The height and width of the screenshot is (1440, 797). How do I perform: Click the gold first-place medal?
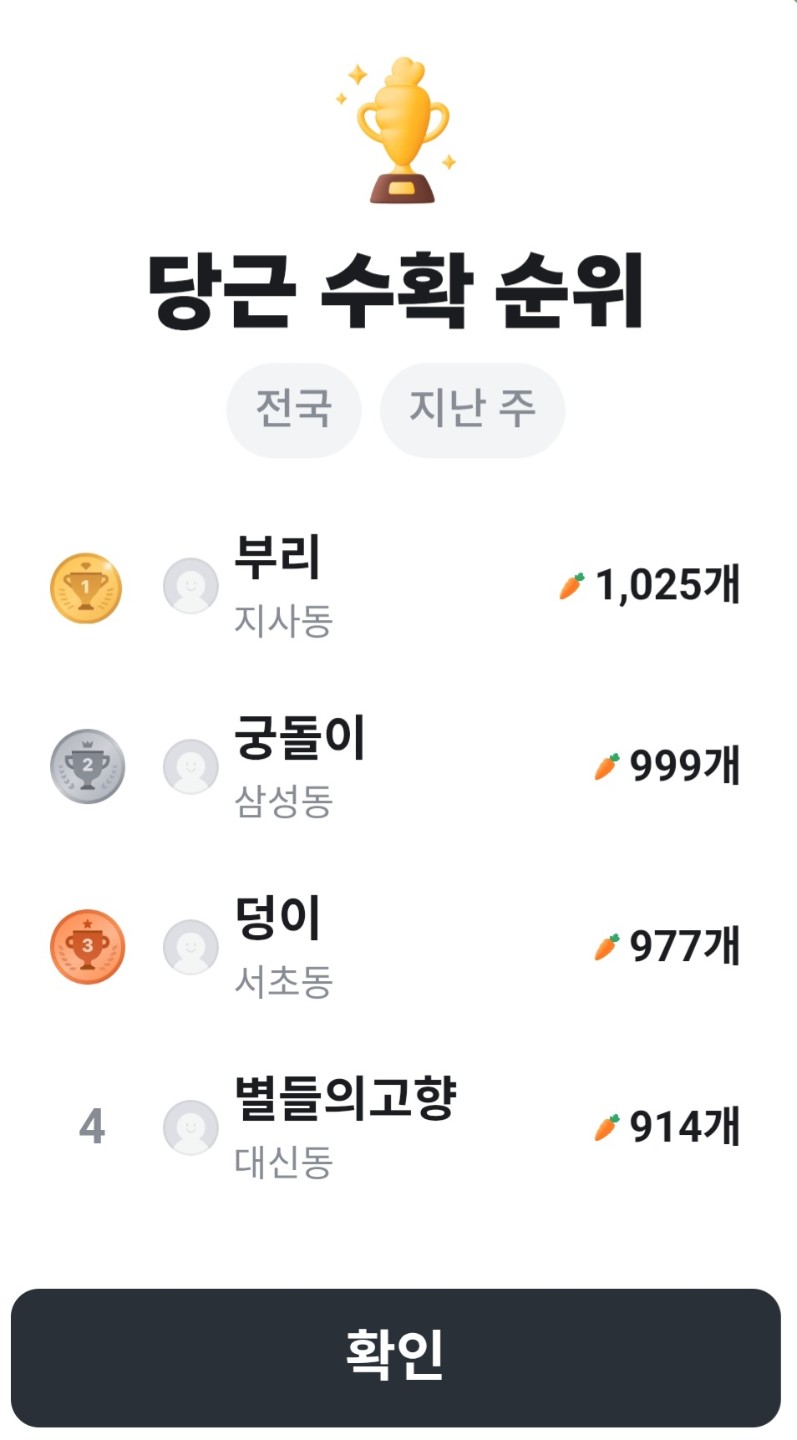coord(86,588)
